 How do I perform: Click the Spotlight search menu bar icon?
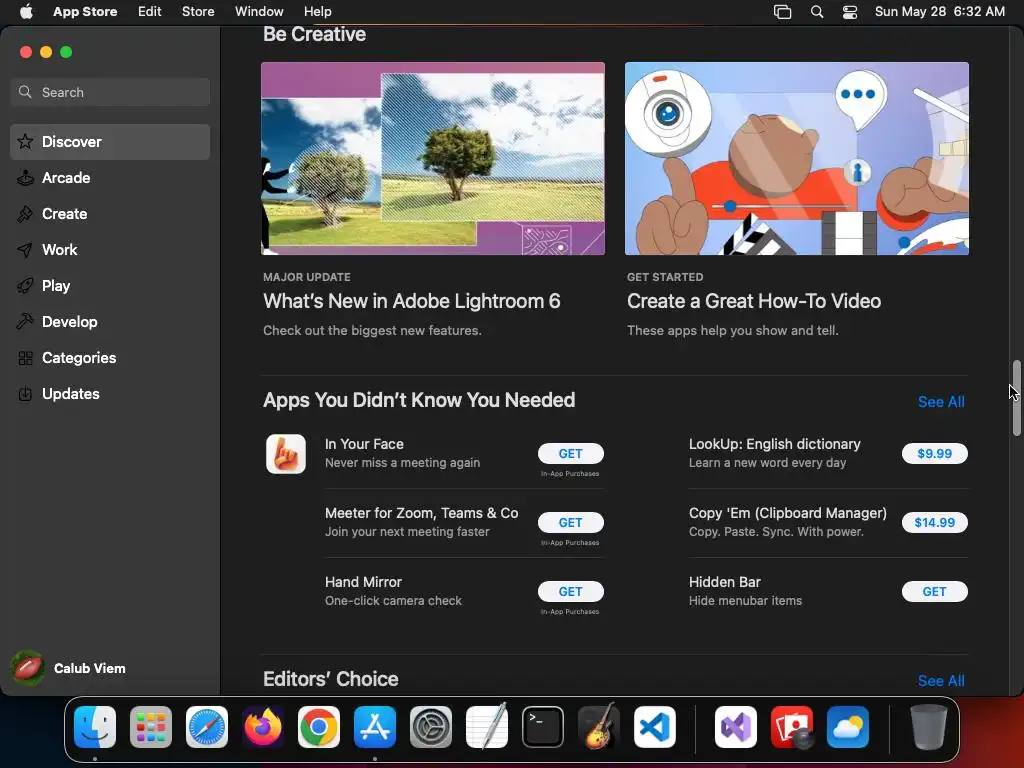(x=817, y=12)
